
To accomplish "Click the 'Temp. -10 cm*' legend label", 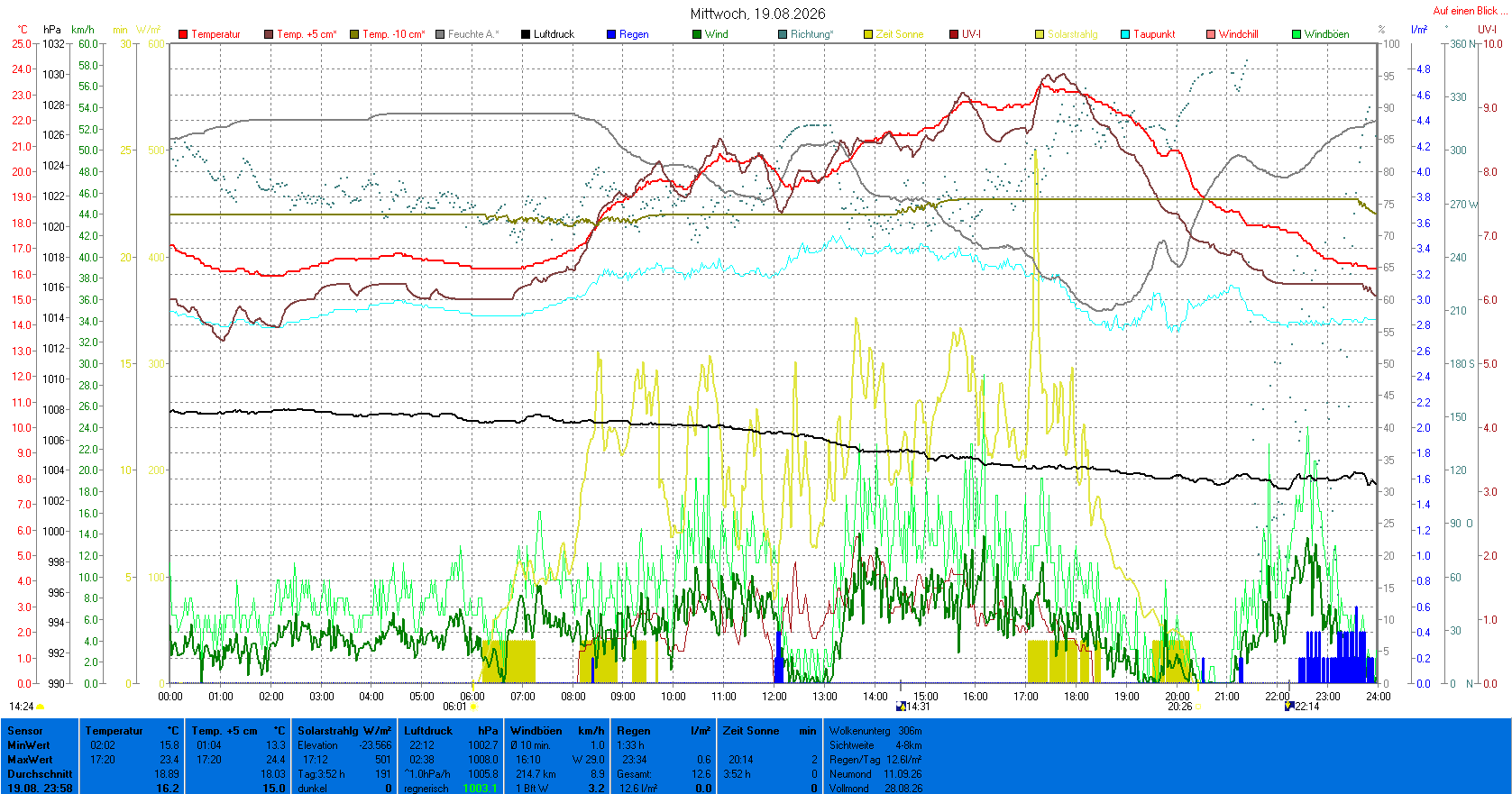I will pos(394,34).
